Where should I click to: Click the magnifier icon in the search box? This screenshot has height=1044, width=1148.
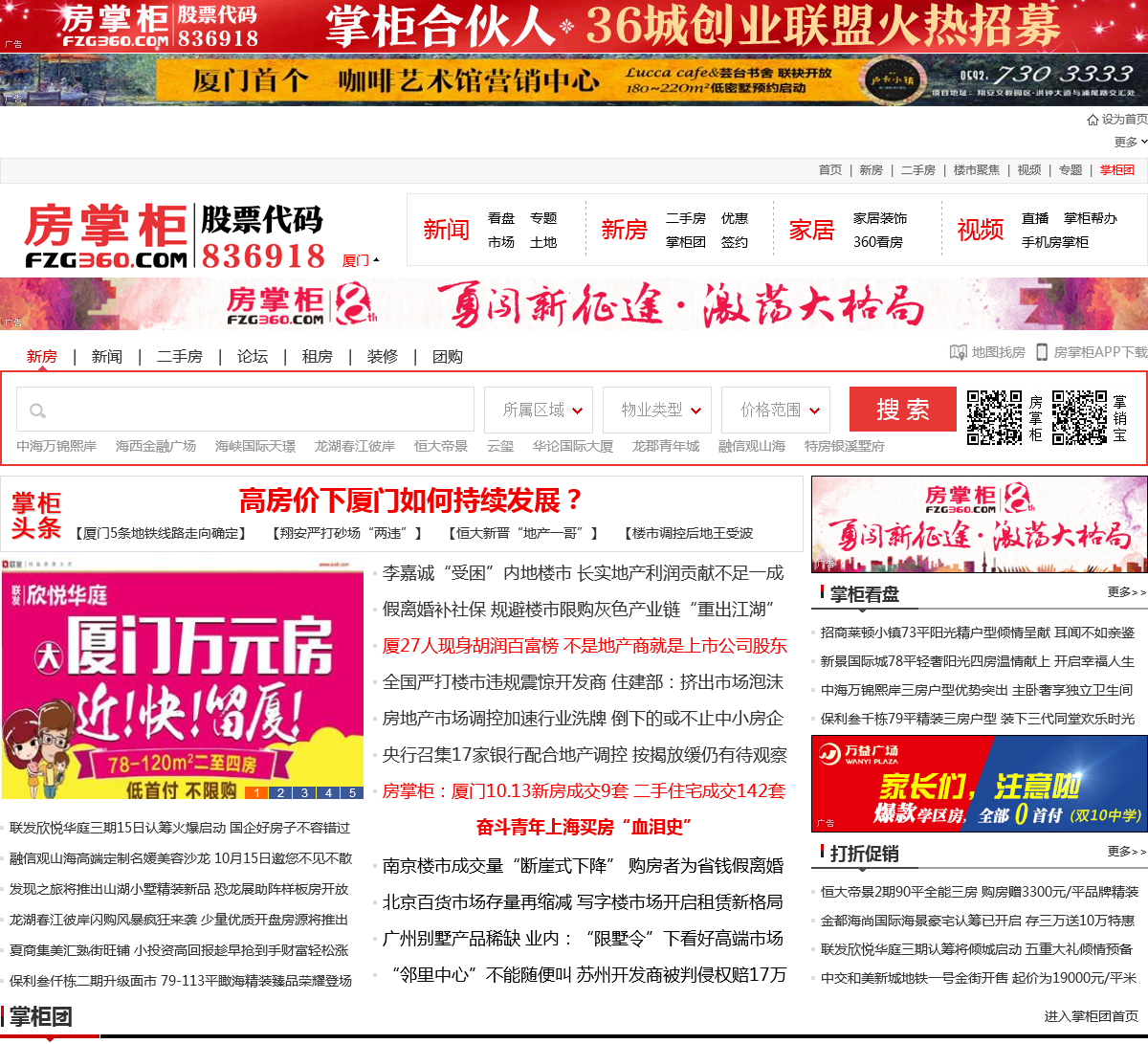(37, 411)
